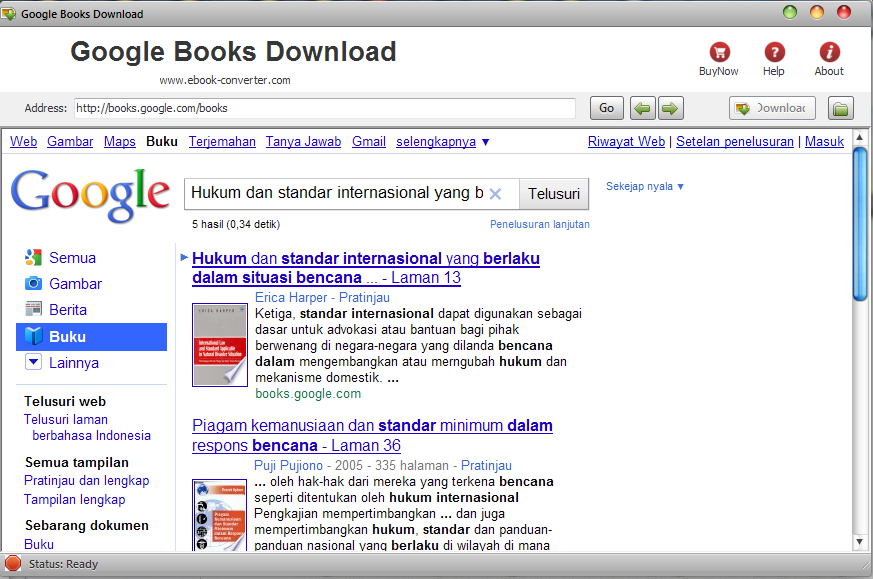The height and width of the screenshot is (579, 873).
Task: Open Maps in the top navigation
Action: (x=120, y=141)
